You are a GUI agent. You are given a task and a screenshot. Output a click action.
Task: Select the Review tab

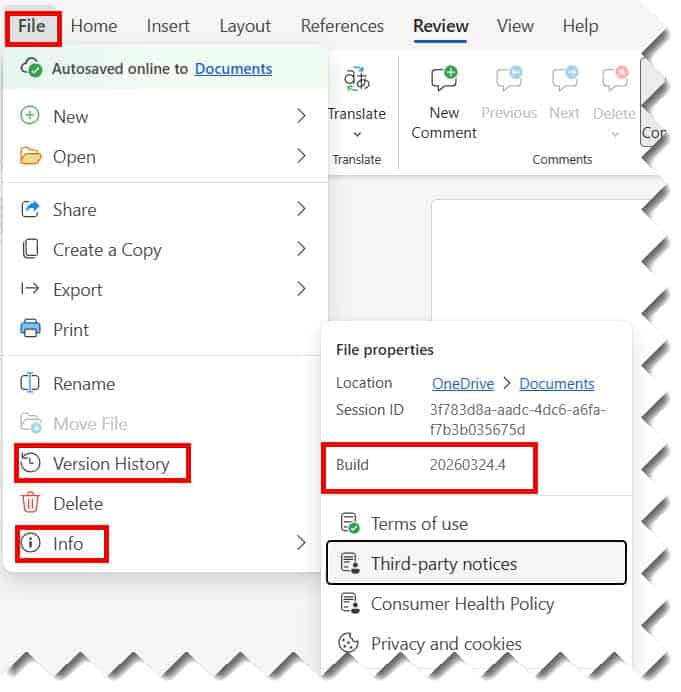coord(440,26)
